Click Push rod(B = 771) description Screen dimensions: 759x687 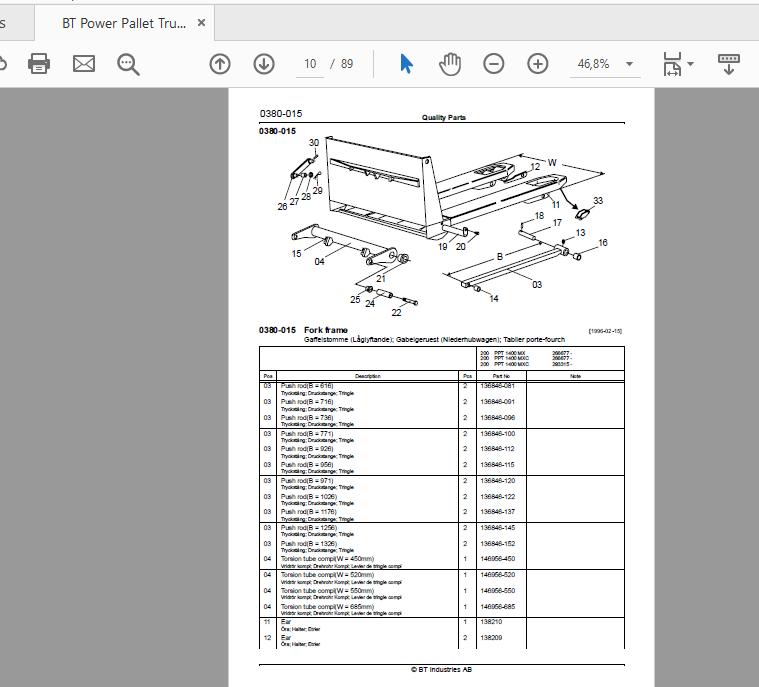click(x=307, y=433)
